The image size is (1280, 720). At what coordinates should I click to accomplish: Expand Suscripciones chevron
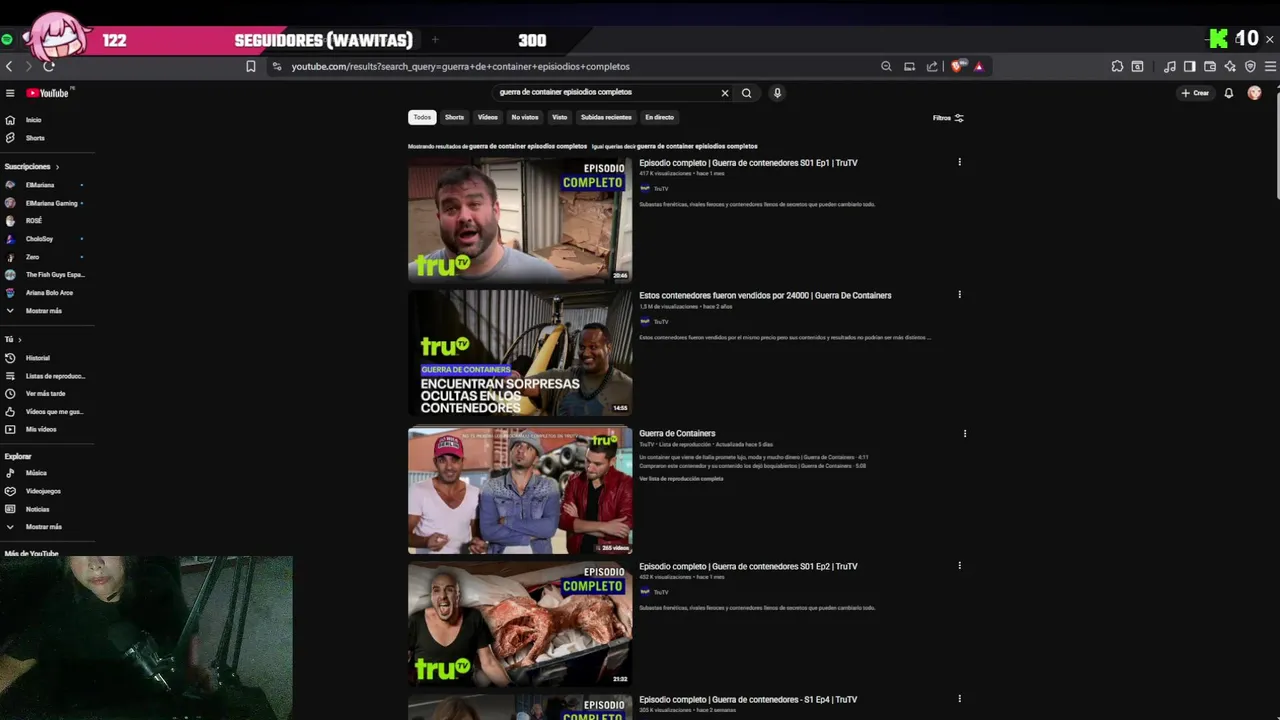[x=57, y=167]
